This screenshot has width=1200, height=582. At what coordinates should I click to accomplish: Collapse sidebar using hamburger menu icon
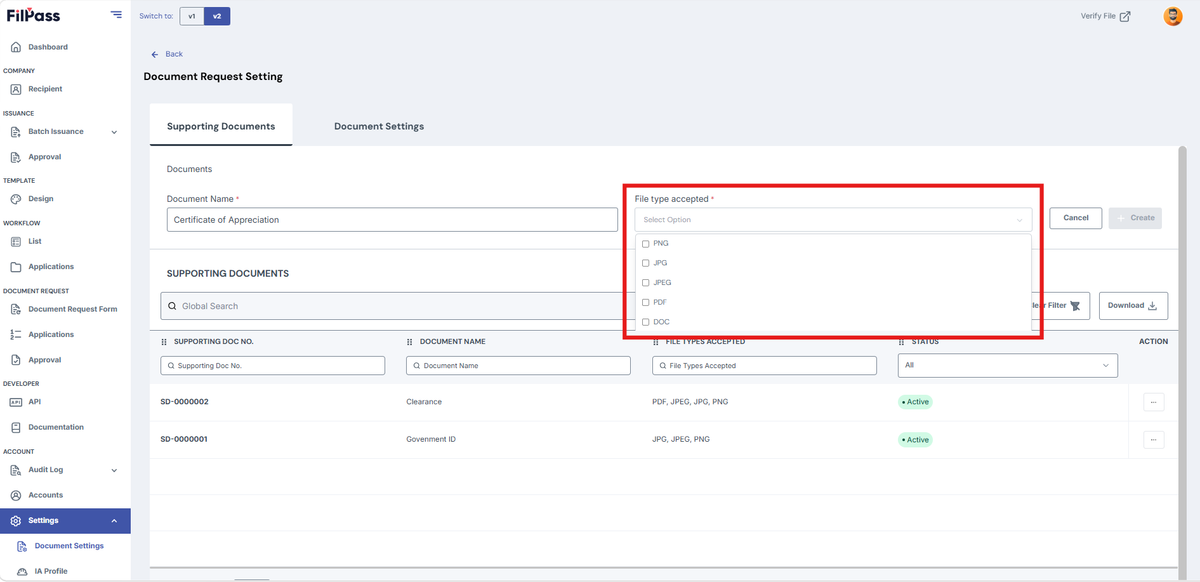[x=117, y=15]
